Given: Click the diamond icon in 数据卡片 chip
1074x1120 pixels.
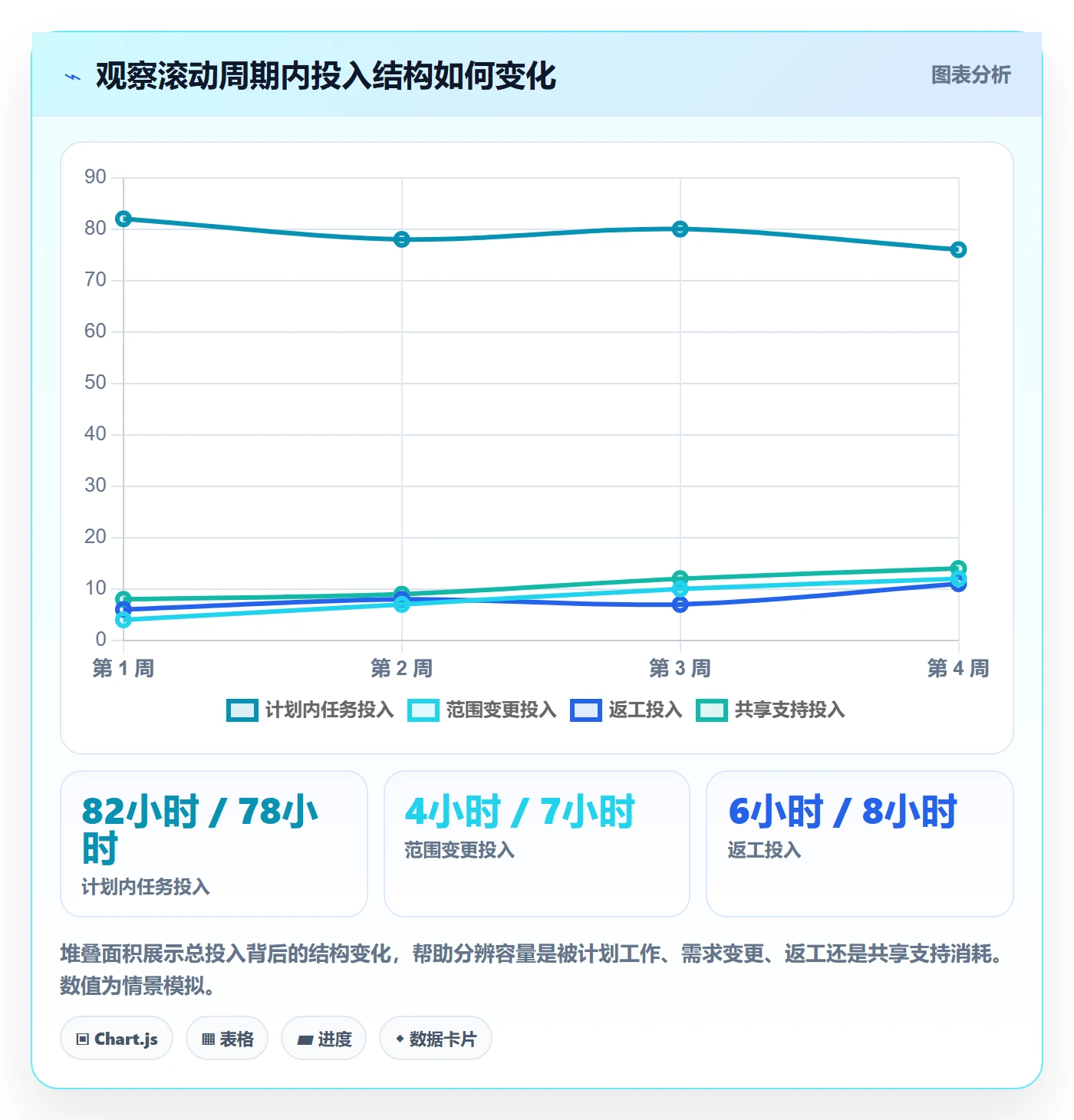Looking at the screenshot, I should click(400, 1039).
